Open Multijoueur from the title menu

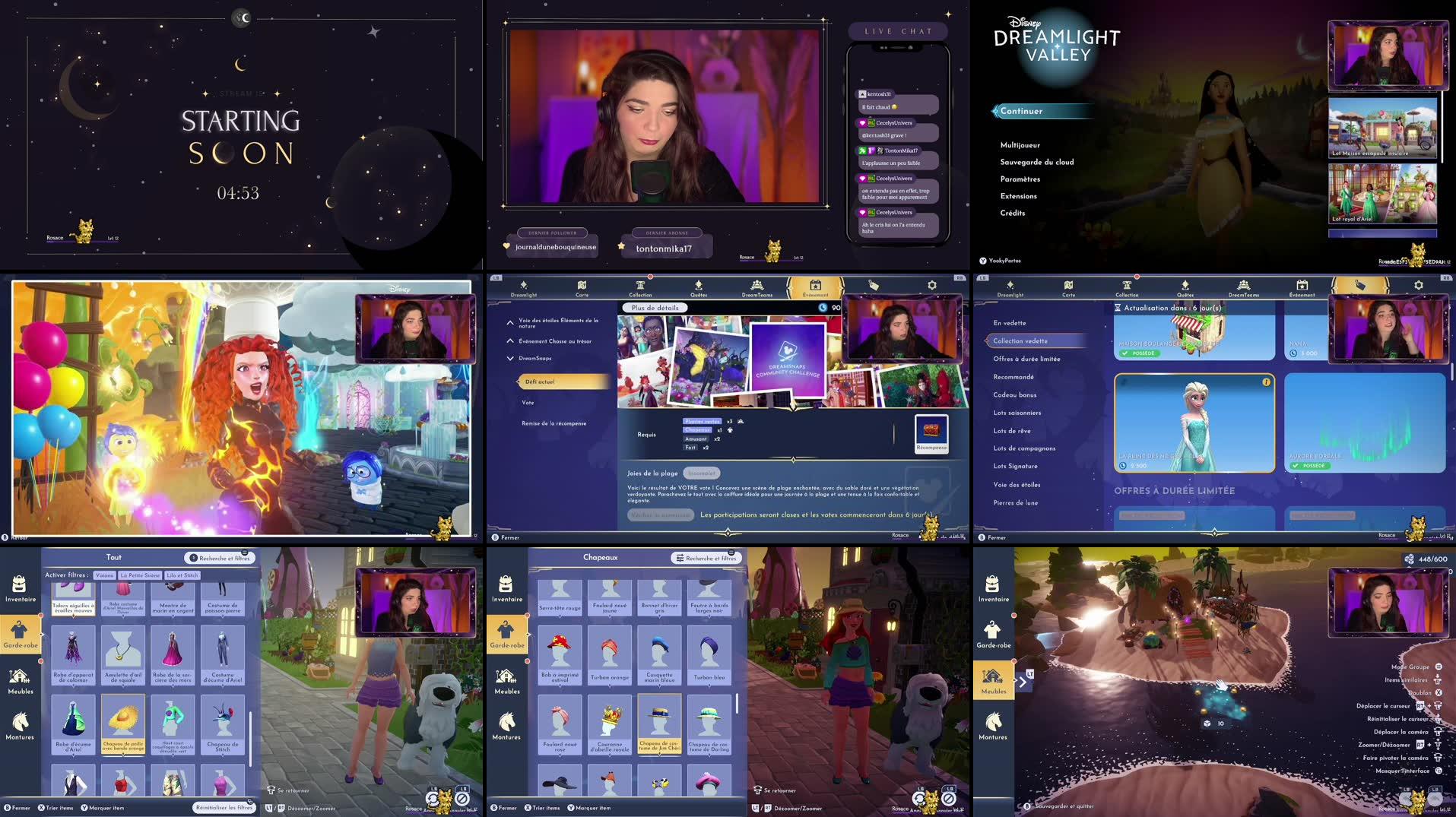pyautogui.click(x=1020, y=145)
